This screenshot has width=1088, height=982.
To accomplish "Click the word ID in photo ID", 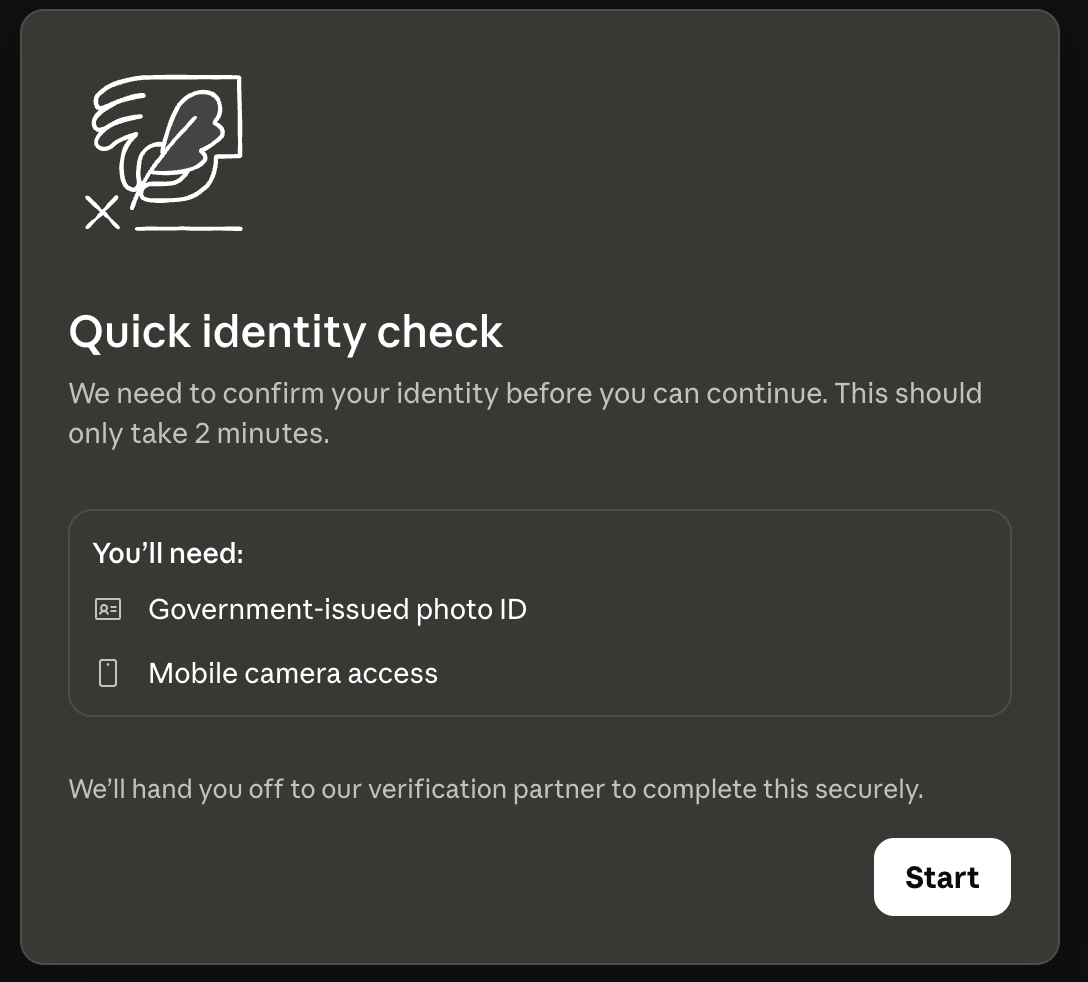I will (x=513, y=609).
